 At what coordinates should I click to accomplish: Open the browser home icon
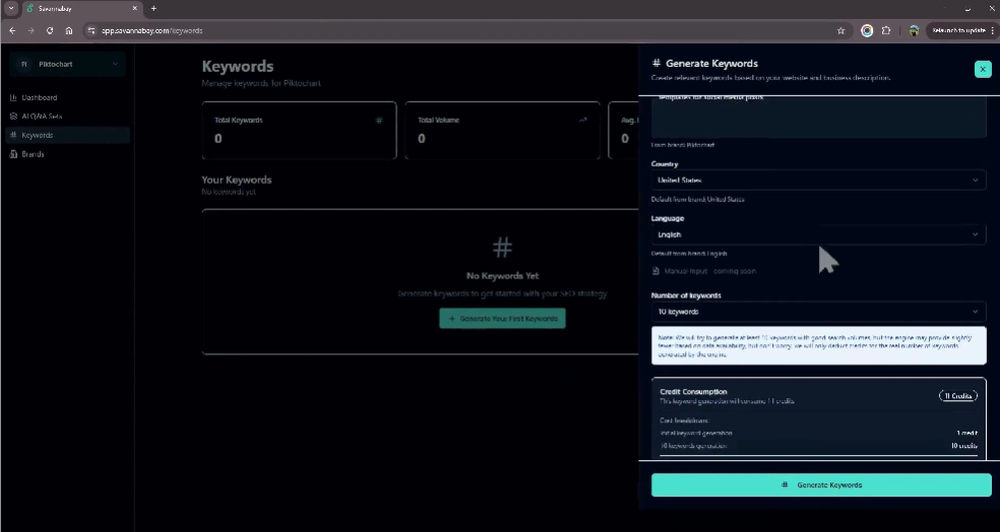click(69, 31)
